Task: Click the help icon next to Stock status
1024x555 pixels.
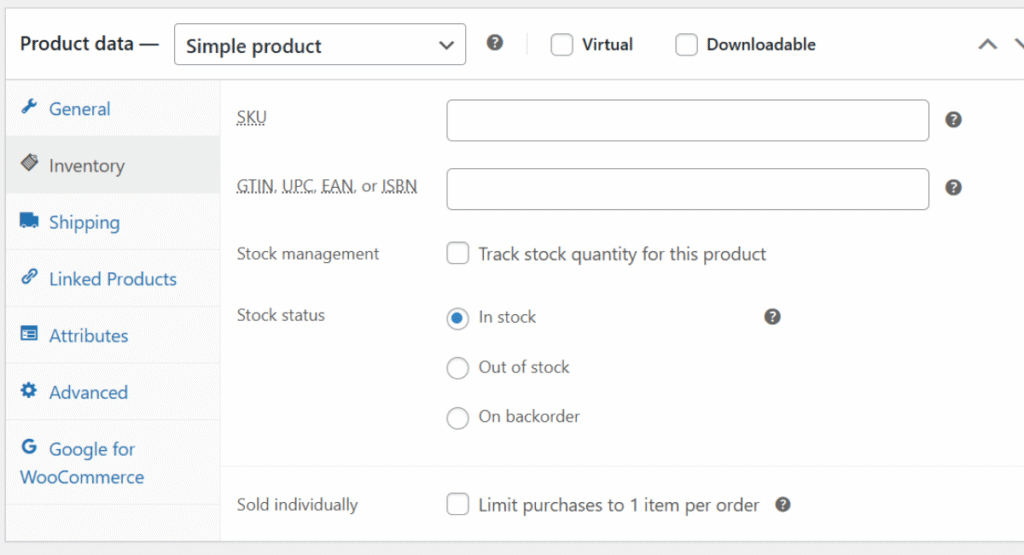Action: tap(772, 317)
